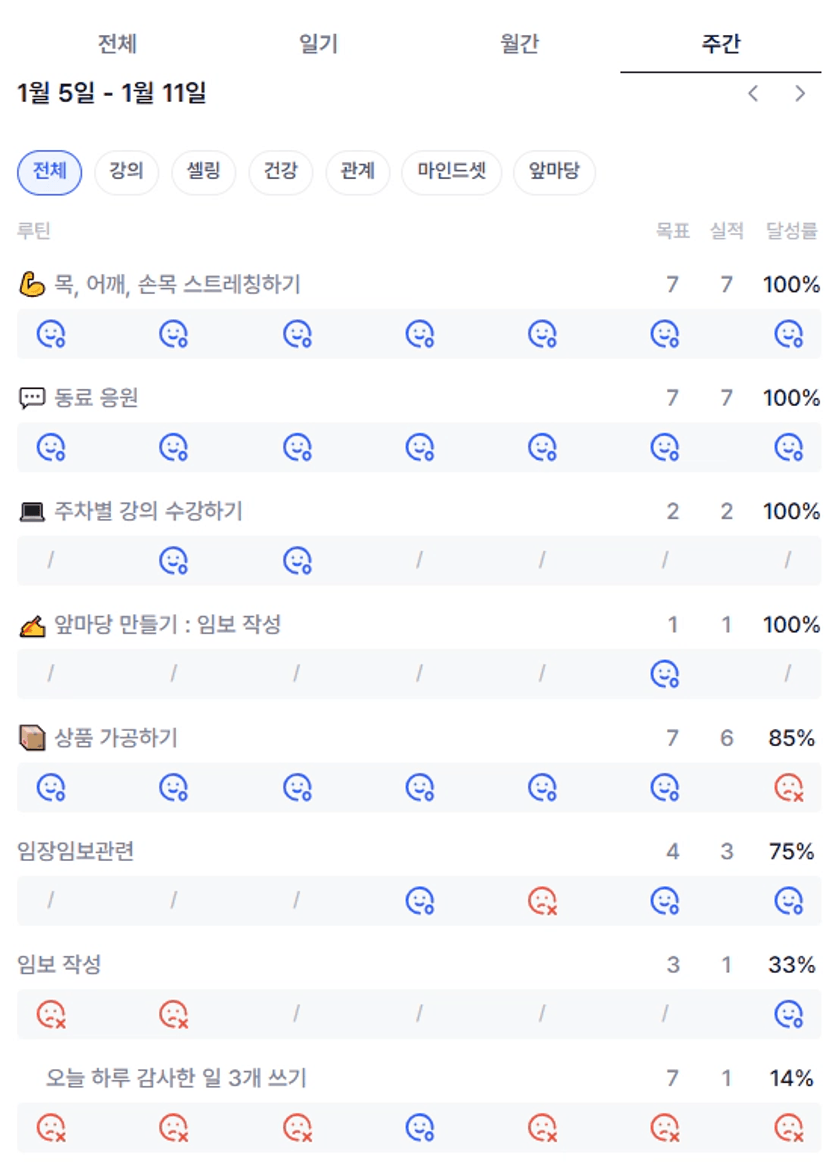Select the 건강 category filter
The height and width of the screenshot is (1170, 827).
280,171
